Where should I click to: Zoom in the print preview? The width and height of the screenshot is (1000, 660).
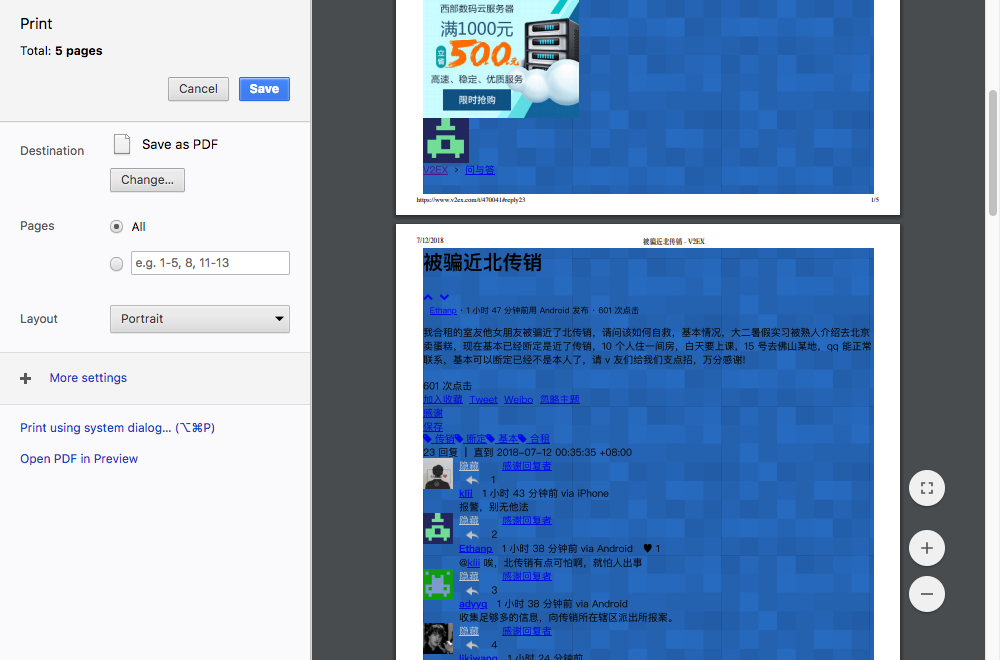(927, 548)
